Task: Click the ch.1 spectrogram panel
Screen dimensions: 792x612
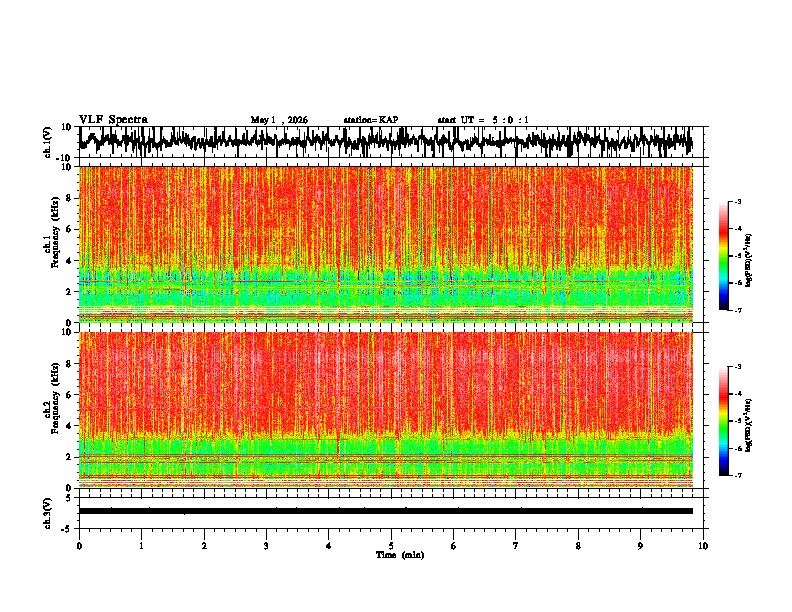Action: click(385, 244)
